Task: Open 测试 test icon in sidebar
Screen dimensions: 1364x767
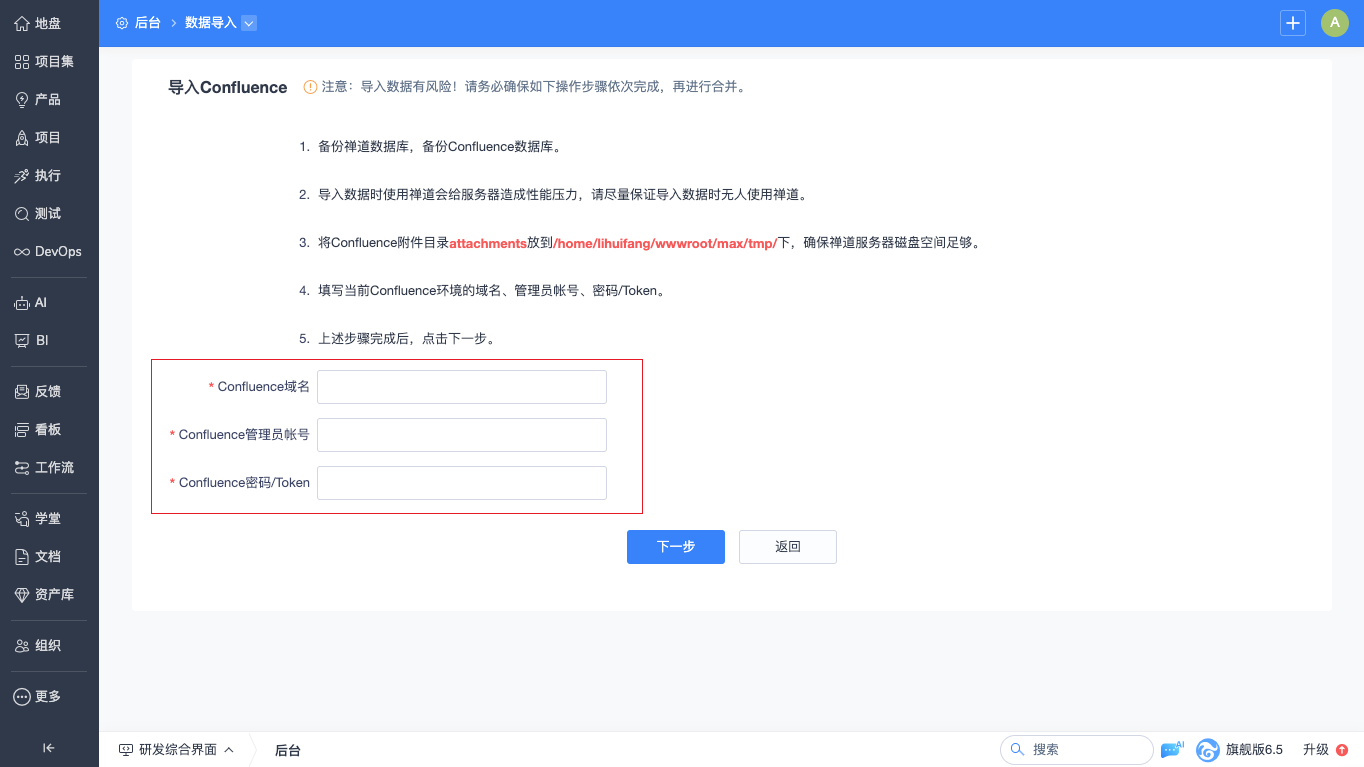Action: [x=22, y=213]
